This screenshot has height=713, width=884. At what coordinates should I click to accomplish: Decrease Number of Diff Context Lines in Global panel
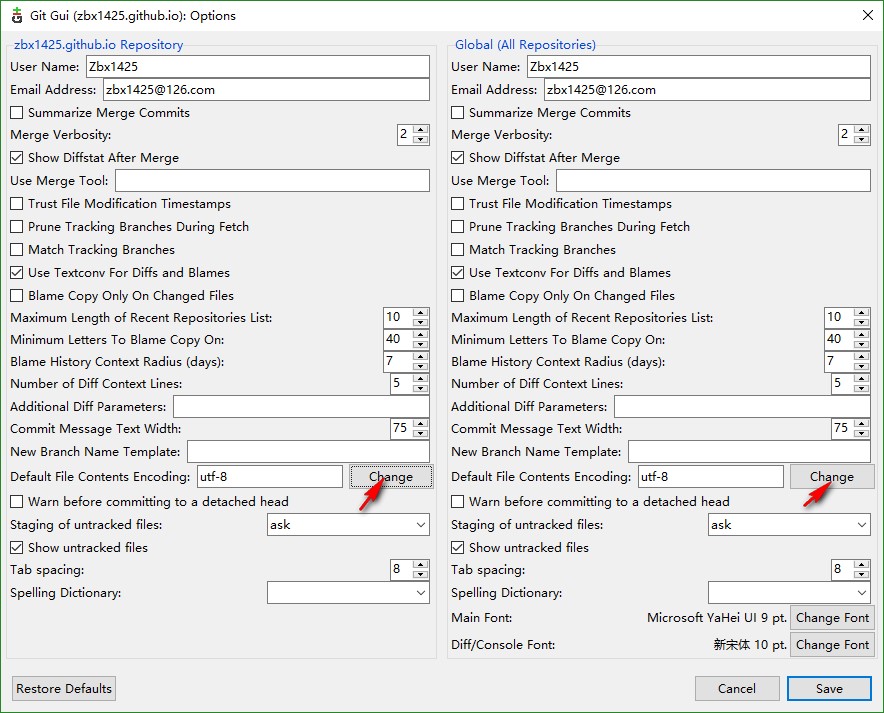pos(861,388)
